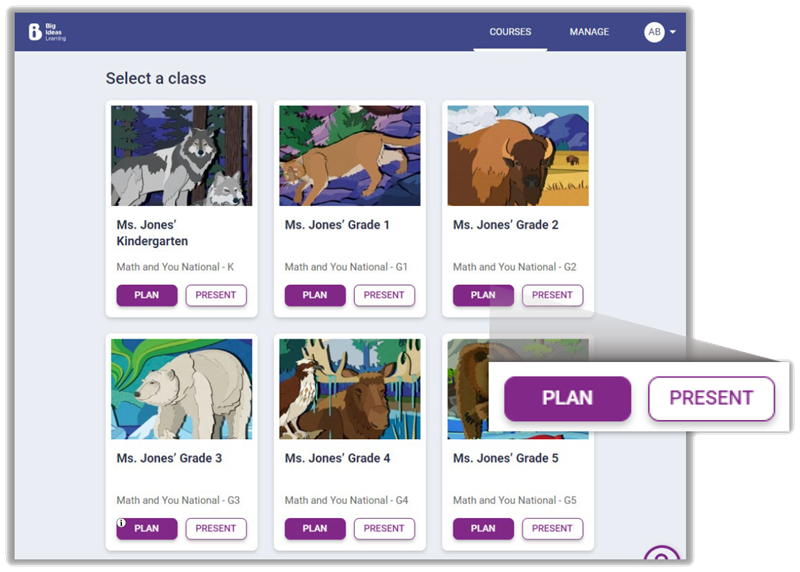Select the polar bear thumbnail for Grade 3
The width and height of the screenshot is (800, 572).
182,389
